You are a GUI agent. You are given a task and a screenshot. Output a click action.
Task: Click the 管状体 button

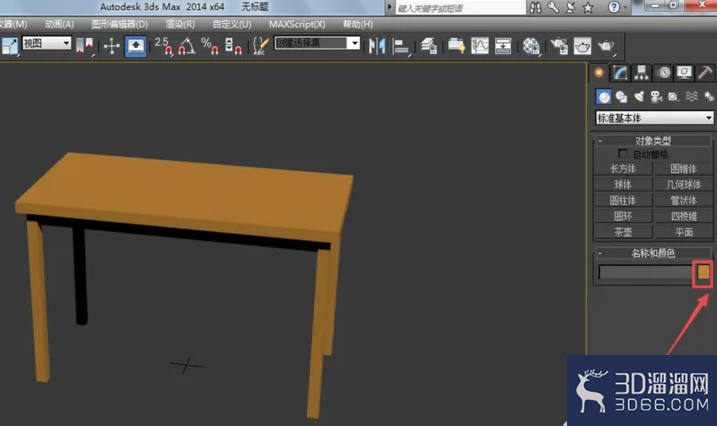pyautogui.click(x=684, y=200)
